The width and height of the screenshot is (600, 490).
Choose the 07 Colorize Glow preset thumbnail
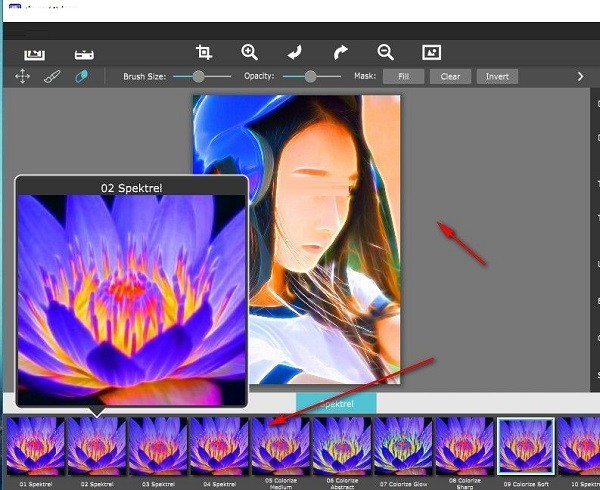coord(403,444)
